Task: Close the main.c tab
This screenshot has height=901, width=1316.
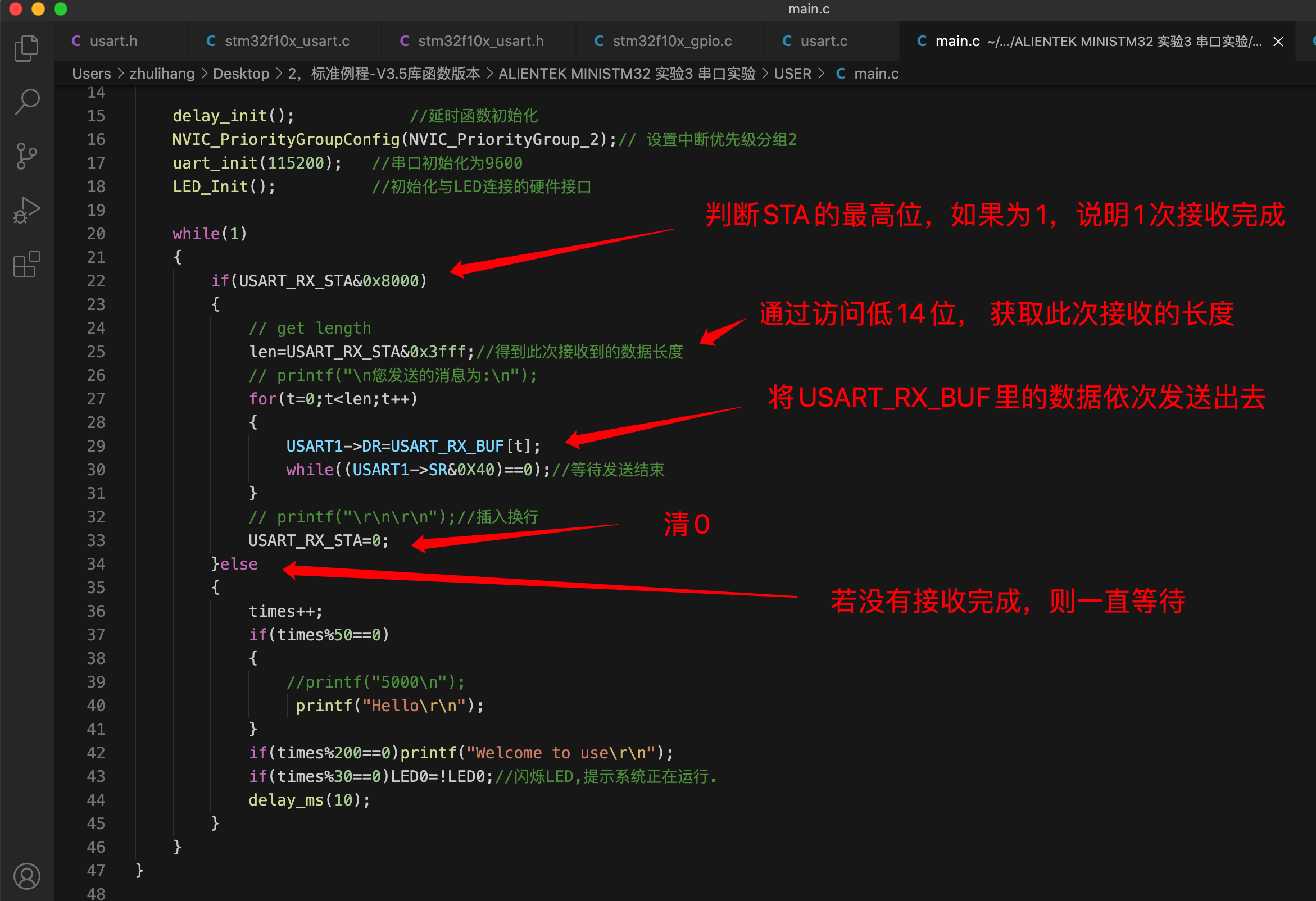Action: tap(1278, 42)
